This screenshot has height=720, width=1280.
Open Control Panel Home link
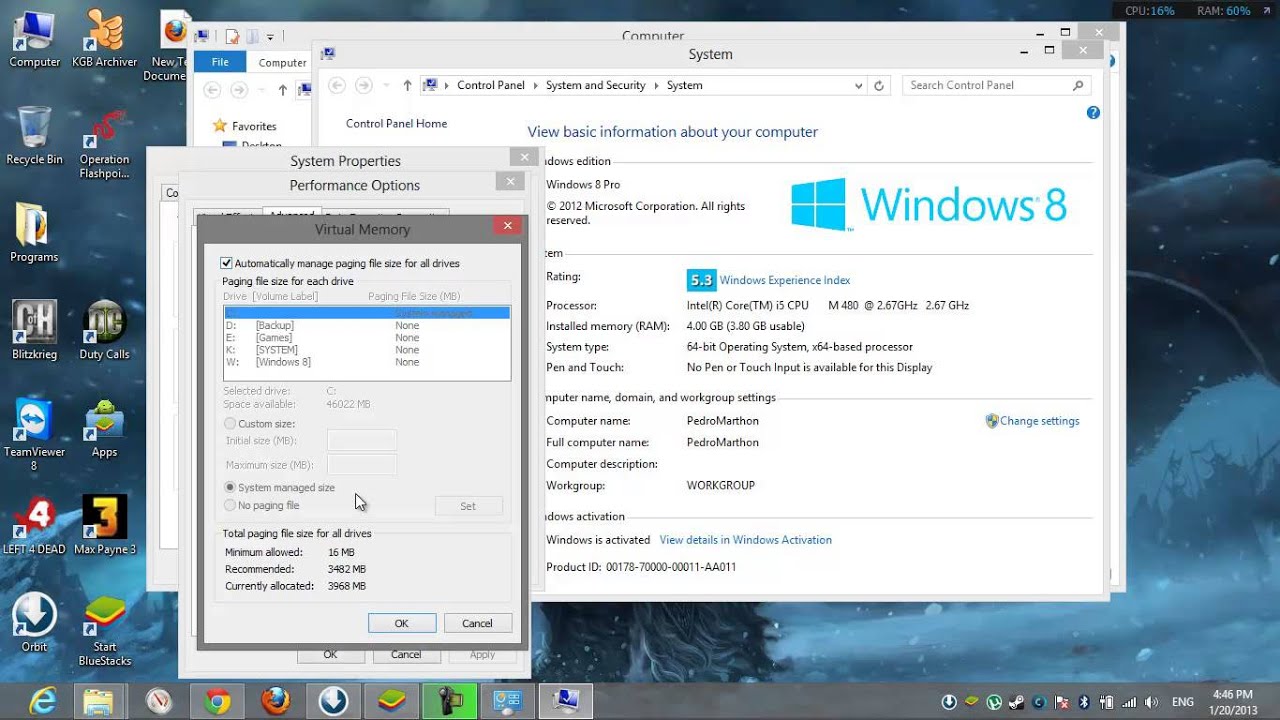click(x=396, y=124)
